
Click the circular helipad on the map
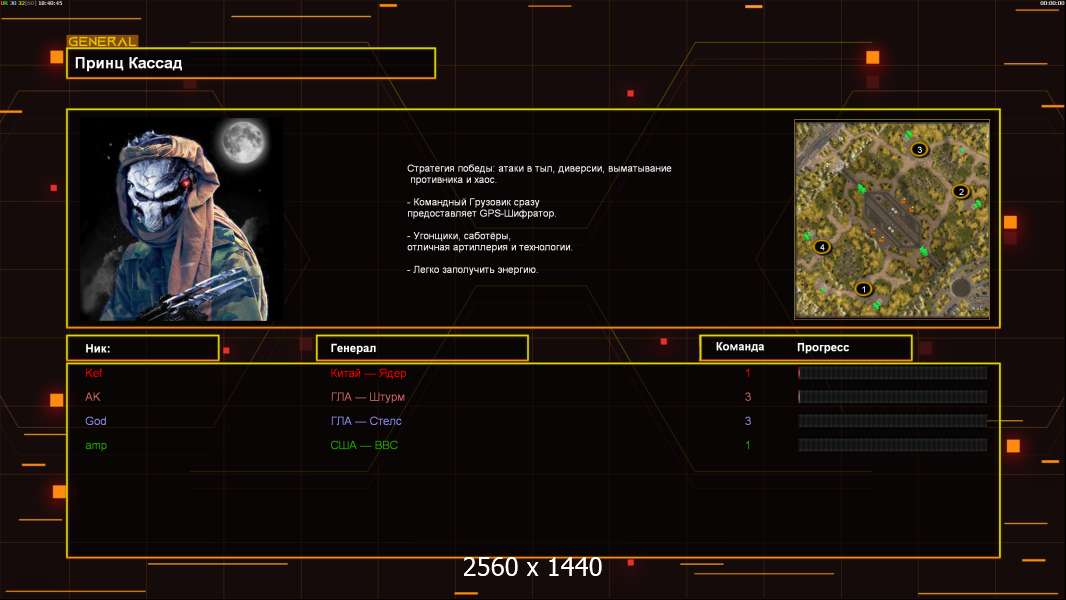(x=962, y=288)
